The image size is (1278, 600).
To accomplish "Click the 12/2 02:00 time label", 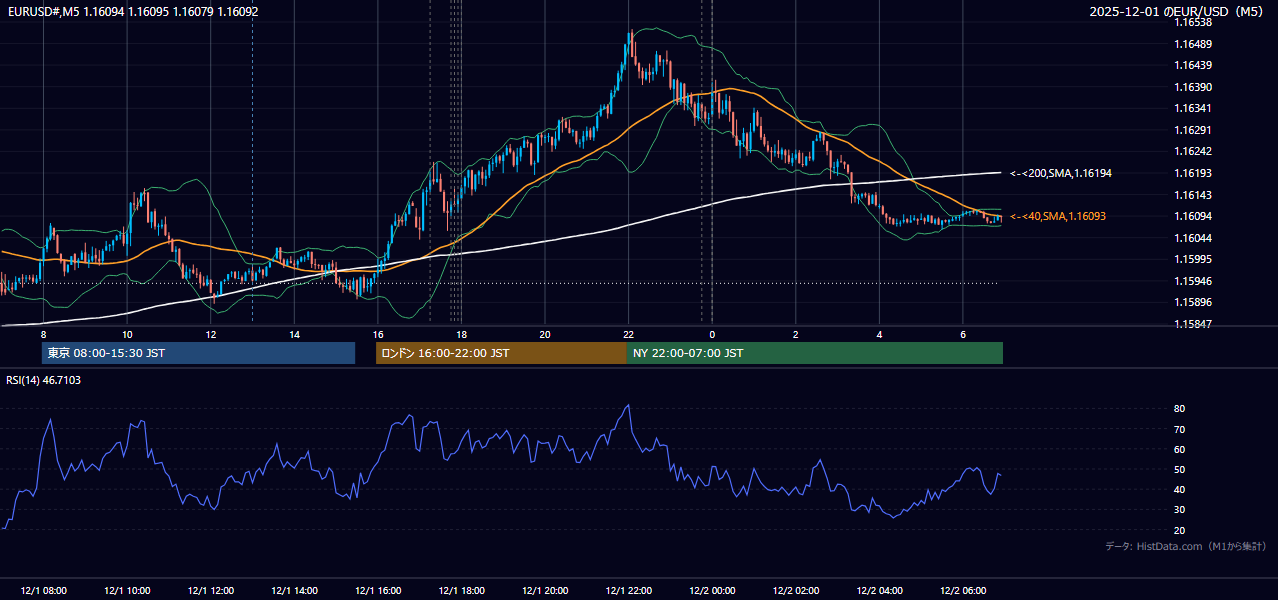I will click(x=796, y=591).
